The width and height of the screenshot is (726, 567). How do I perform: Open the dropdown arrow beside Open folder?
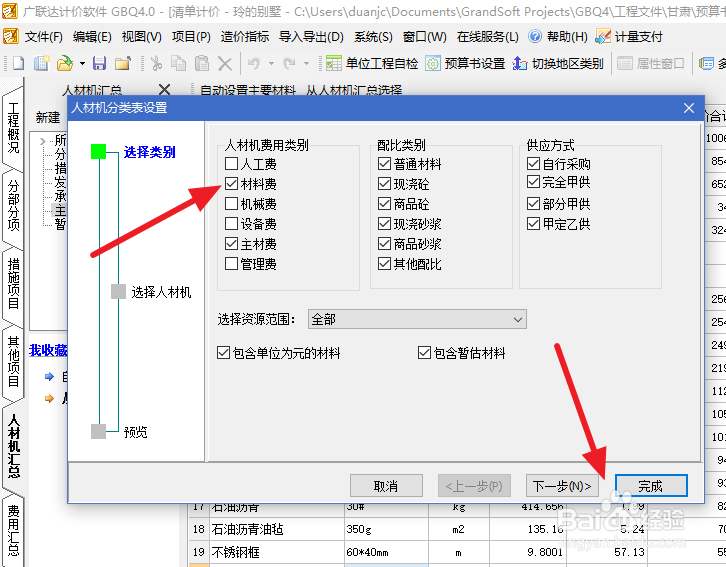[x=82, y=63]
